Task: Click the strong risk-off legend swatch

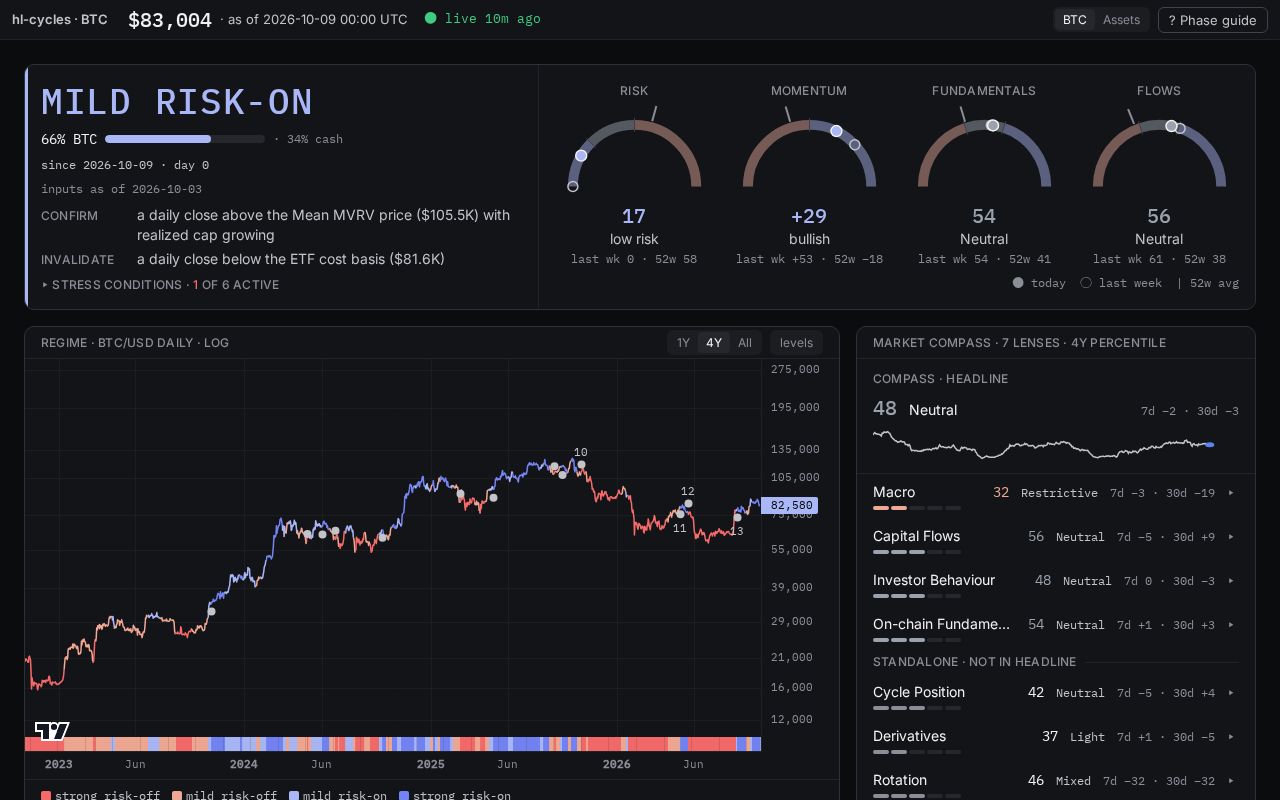Action: pos(46,796)
